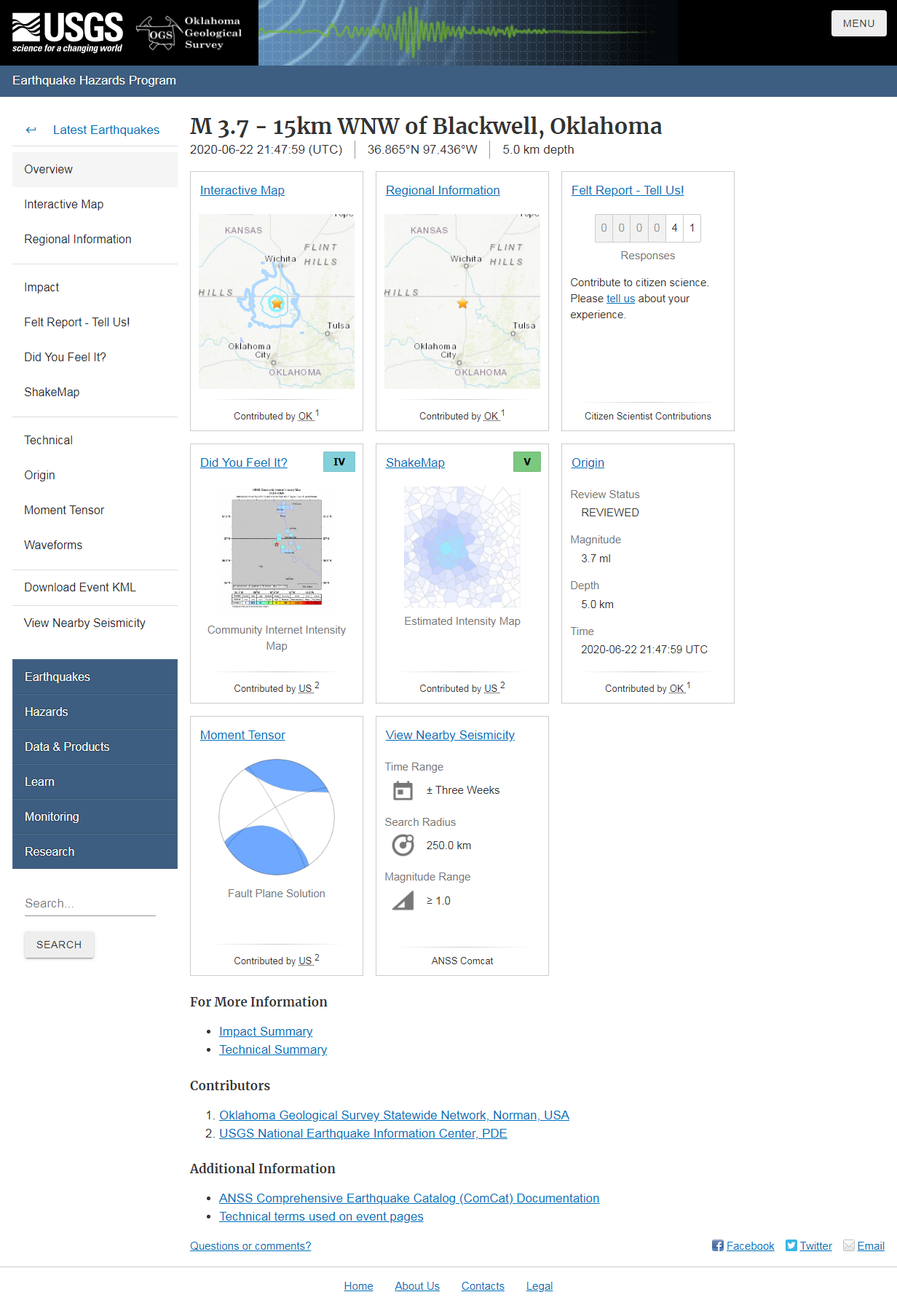Screen dimensions: 897x1316
Task: Click the back arrow beside Latest Earthquakes
Action: (x=31, y=130)
